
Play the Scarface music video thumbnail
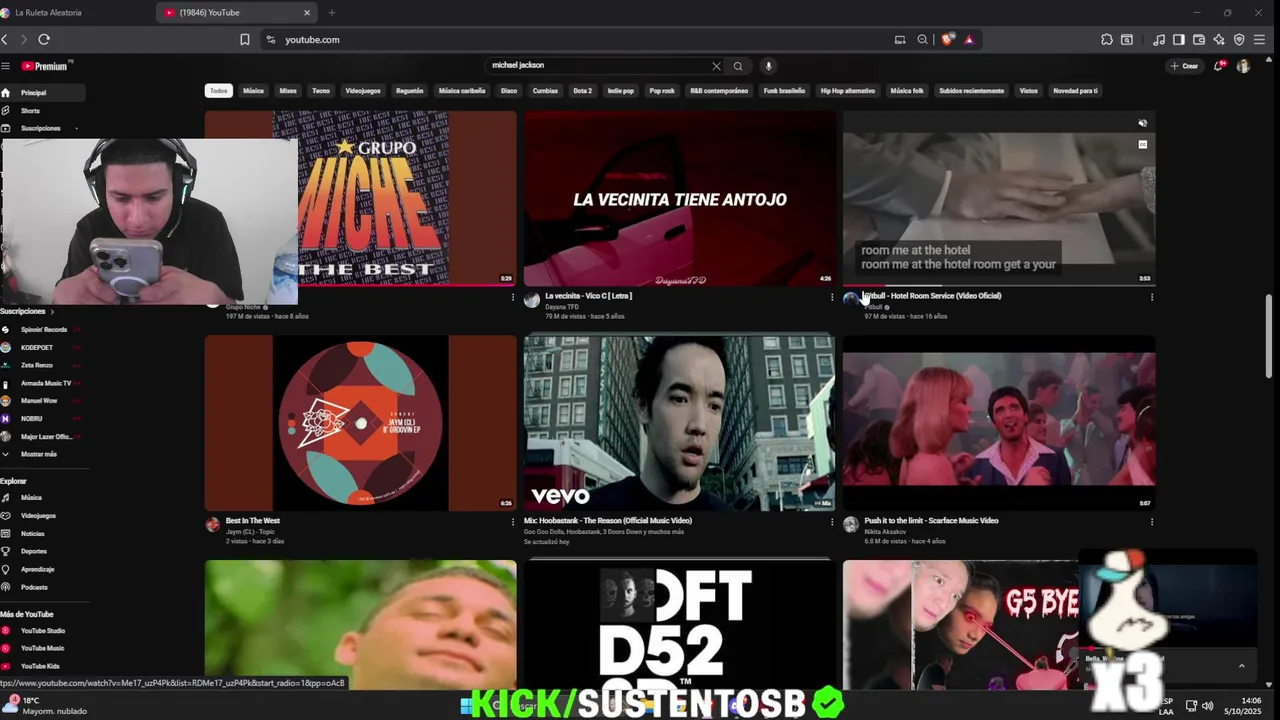pyautogui.click(x=999, y=423)
